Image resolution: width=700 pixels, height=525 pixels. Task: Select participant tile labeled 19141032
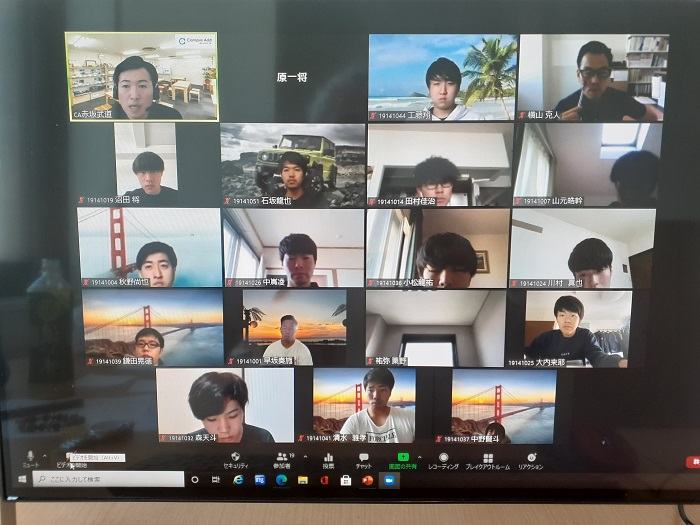tap(225, 405)
